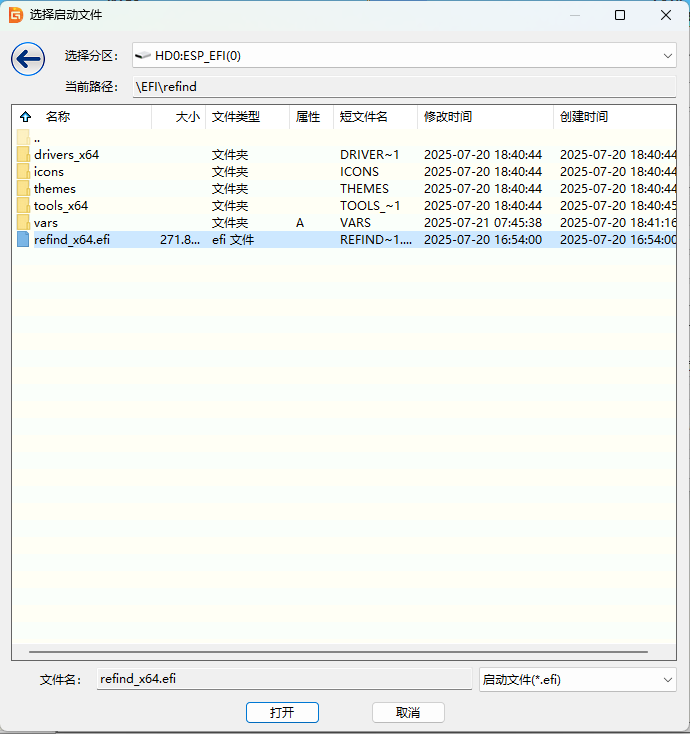This screenshot has height=734, width=690.
Task: Select the themes folder icon
Action: pos(24,189)
